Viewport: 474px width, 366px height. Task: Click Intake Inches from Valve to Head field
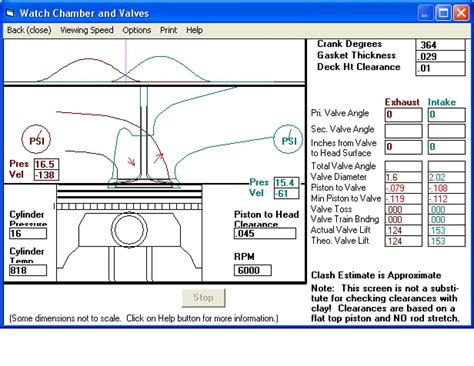click(446, 147)
